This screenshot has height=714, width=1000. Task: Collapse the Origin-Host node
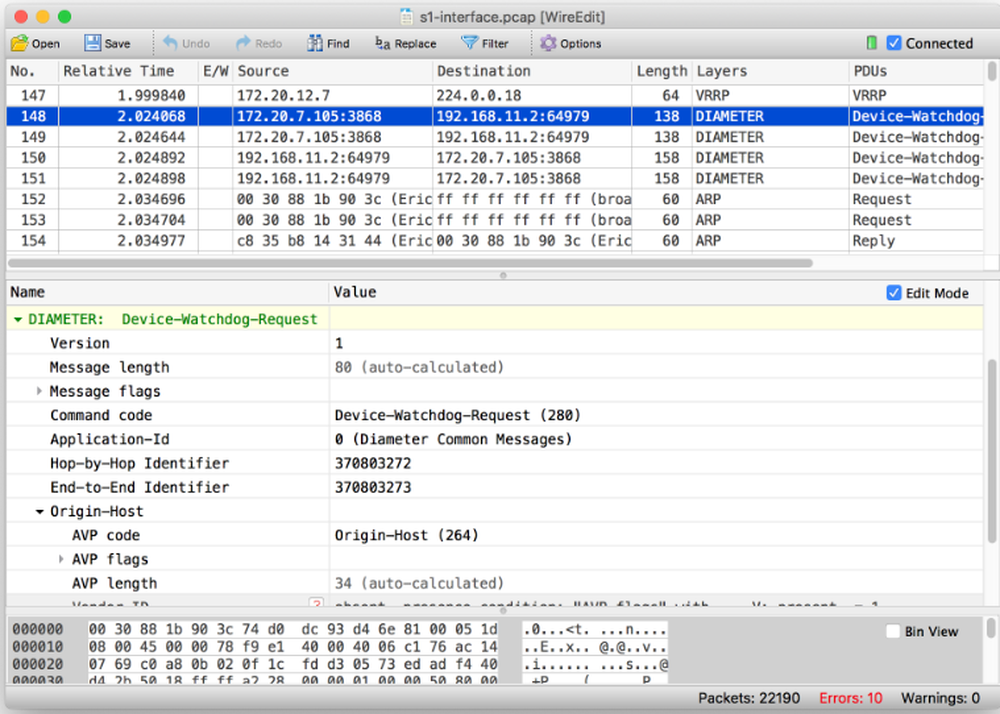pos(40,511)
